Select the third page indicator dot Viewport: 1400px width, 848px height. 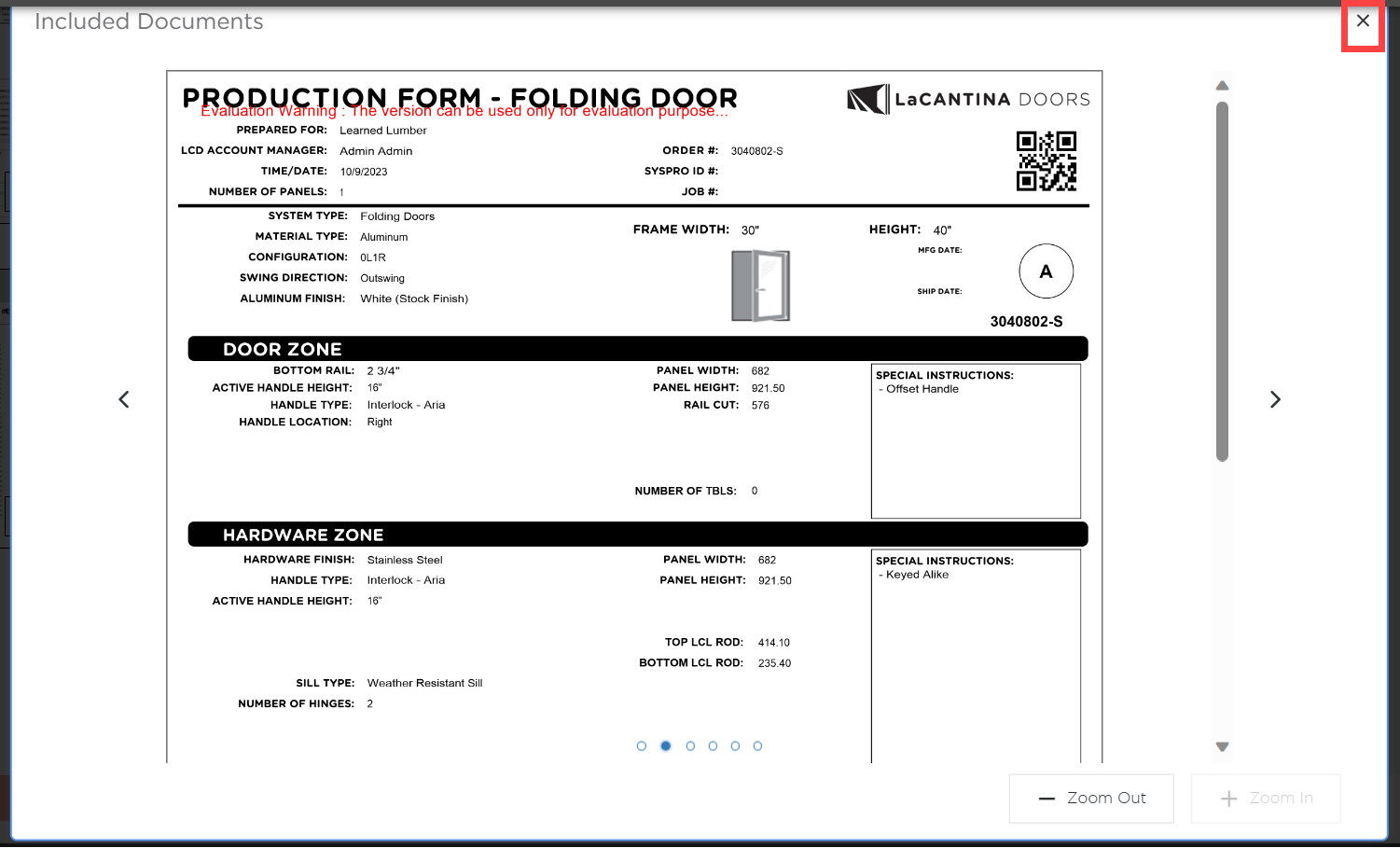690,746
